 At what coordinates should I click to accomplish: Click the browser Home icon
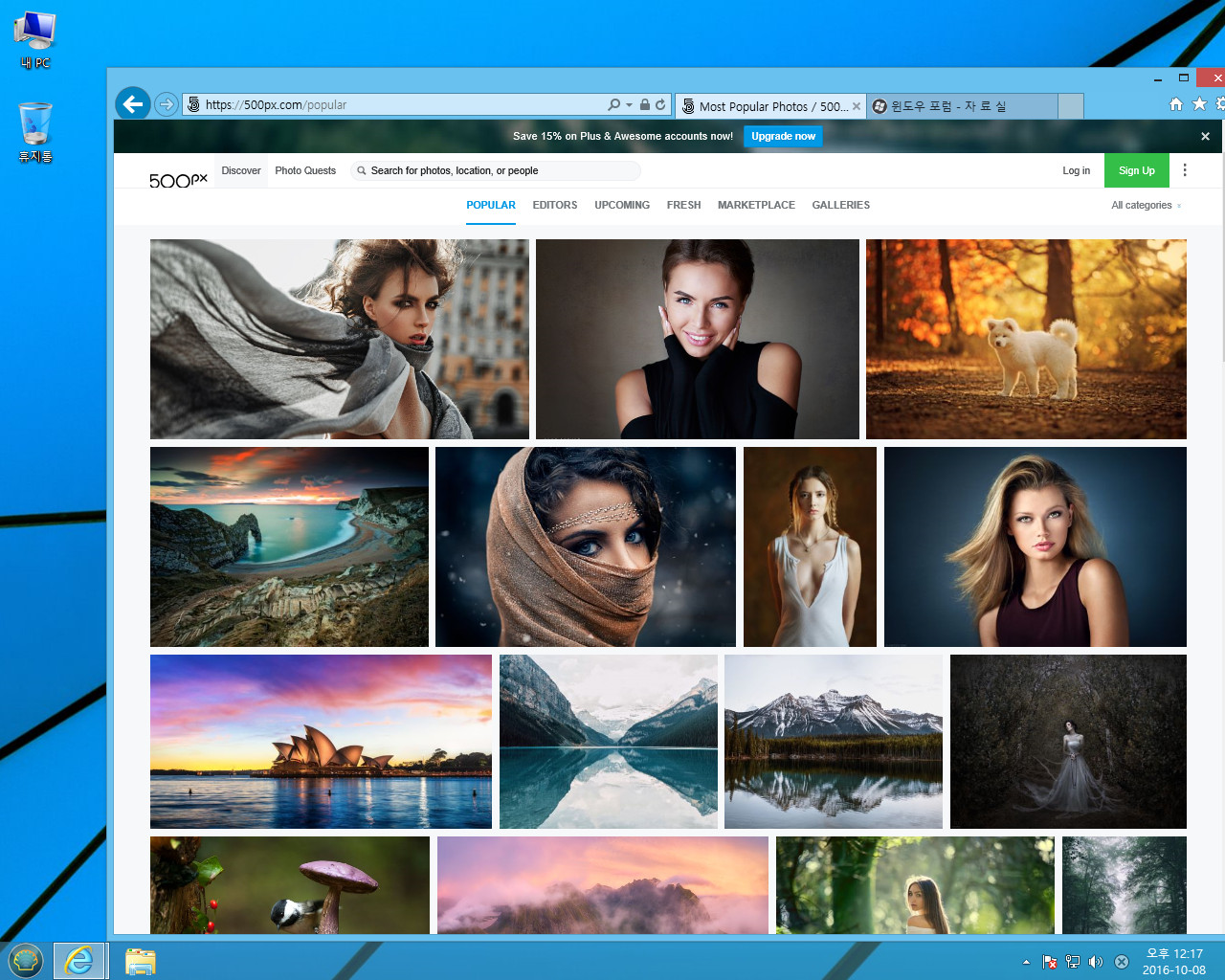1176,103
